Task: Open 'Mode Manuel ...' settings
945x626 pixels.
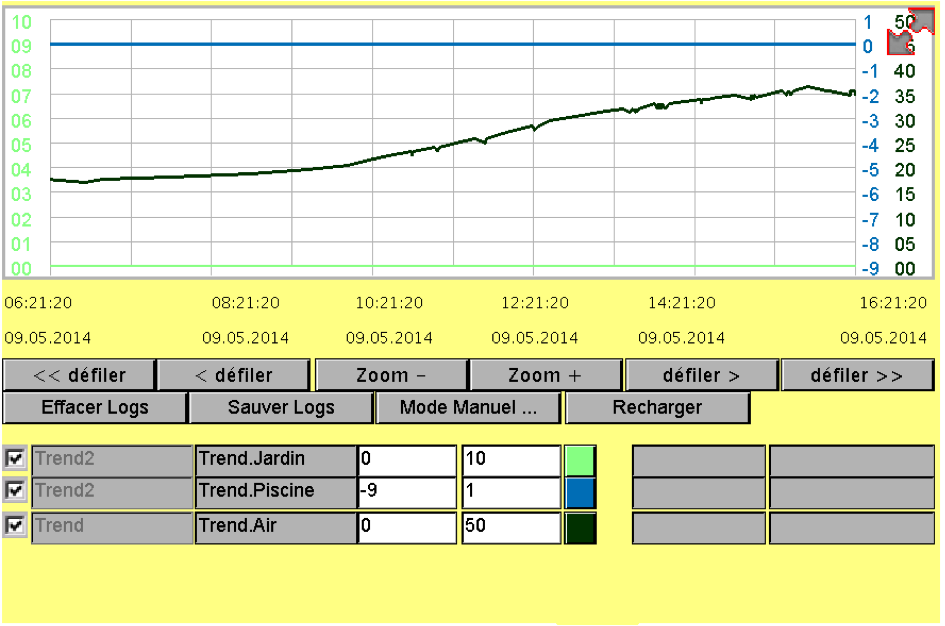Action: [468, 408]
